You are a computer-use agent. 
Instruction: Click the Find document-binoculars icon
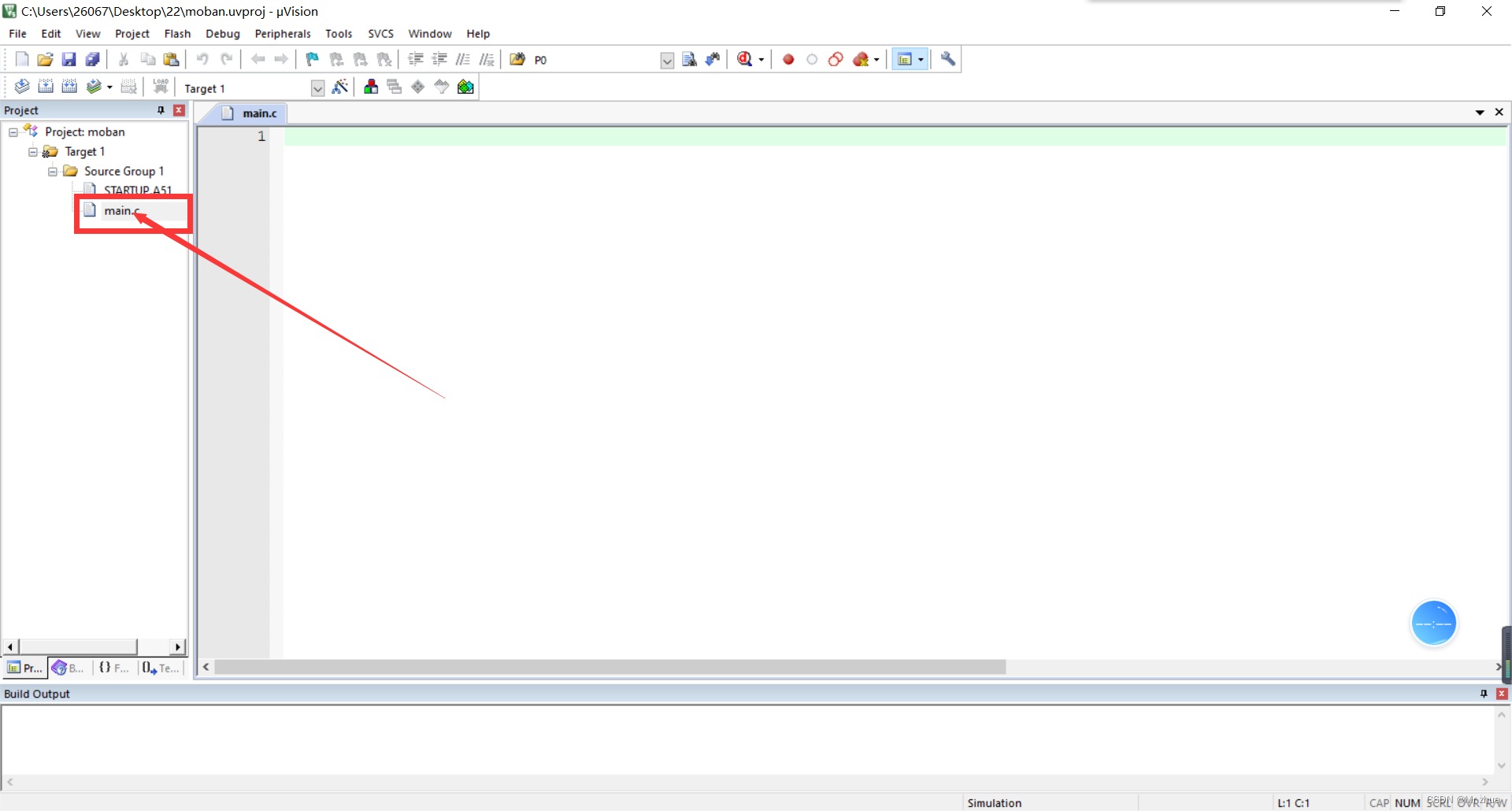pos(689,59)
